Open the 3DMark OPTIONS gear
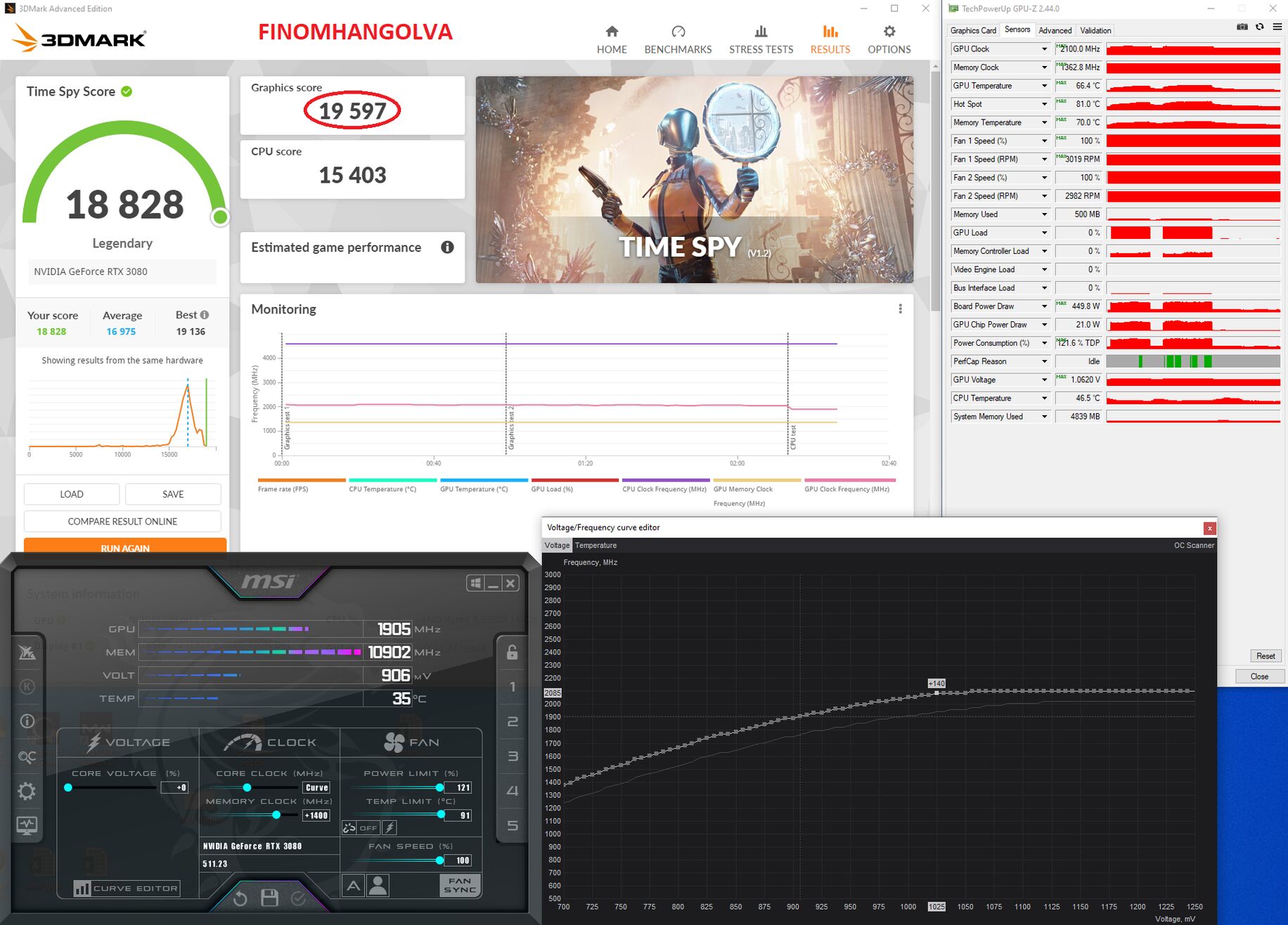Screen dimensions: 1288x925 click(x=889, y=32)
